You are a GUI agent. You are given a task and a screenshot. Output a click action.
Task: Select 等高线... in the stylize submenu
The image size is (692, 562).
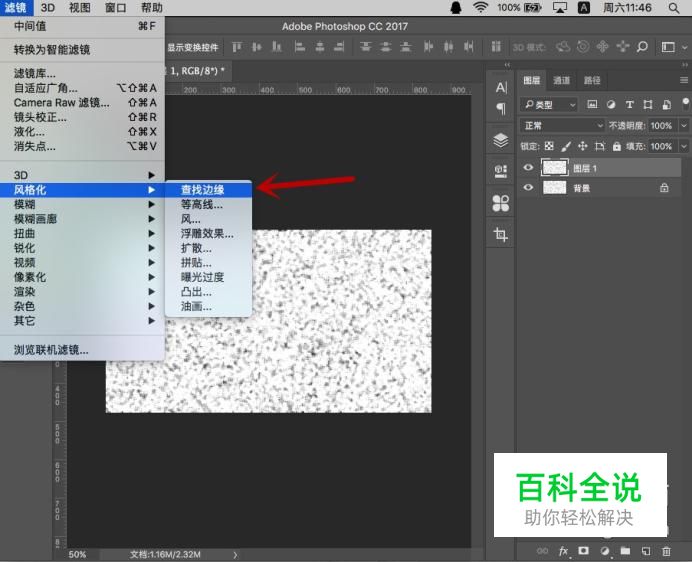tap(208, 204)
